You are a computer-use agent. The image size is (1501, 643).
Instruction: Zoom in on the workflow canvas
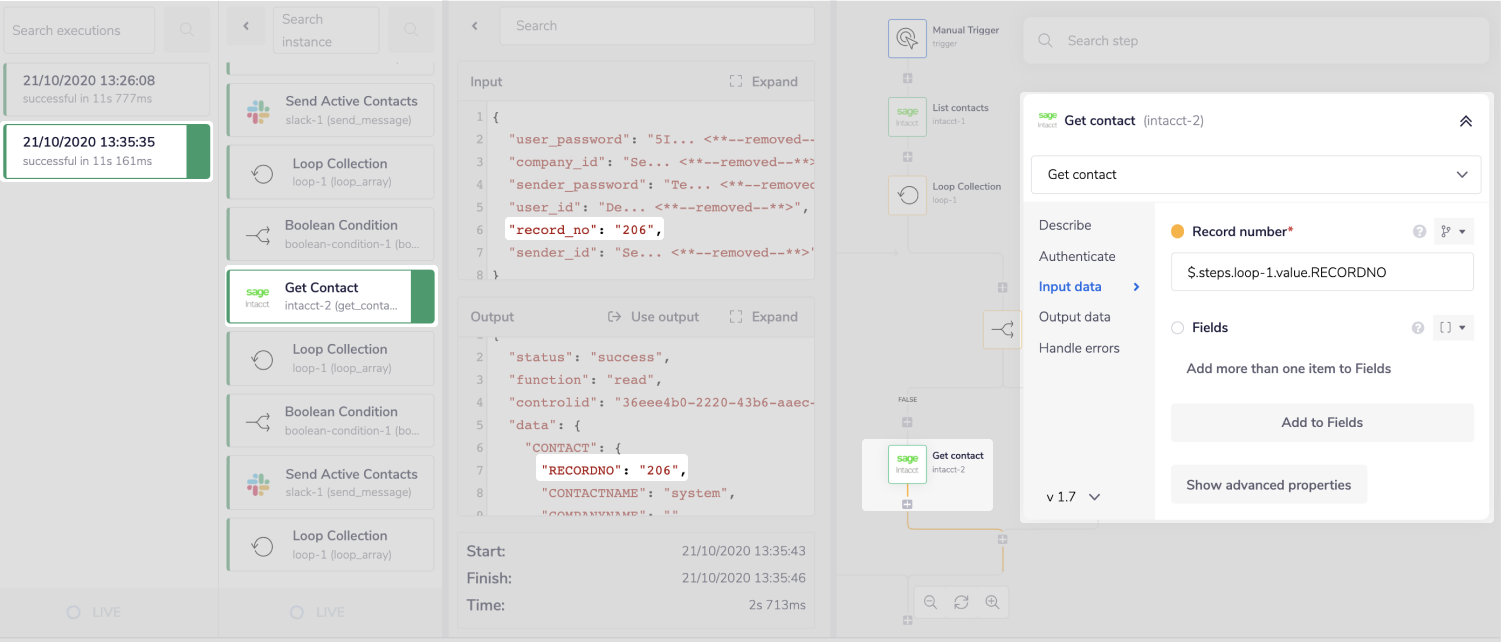pyautogui.click(x=992, y=601)
